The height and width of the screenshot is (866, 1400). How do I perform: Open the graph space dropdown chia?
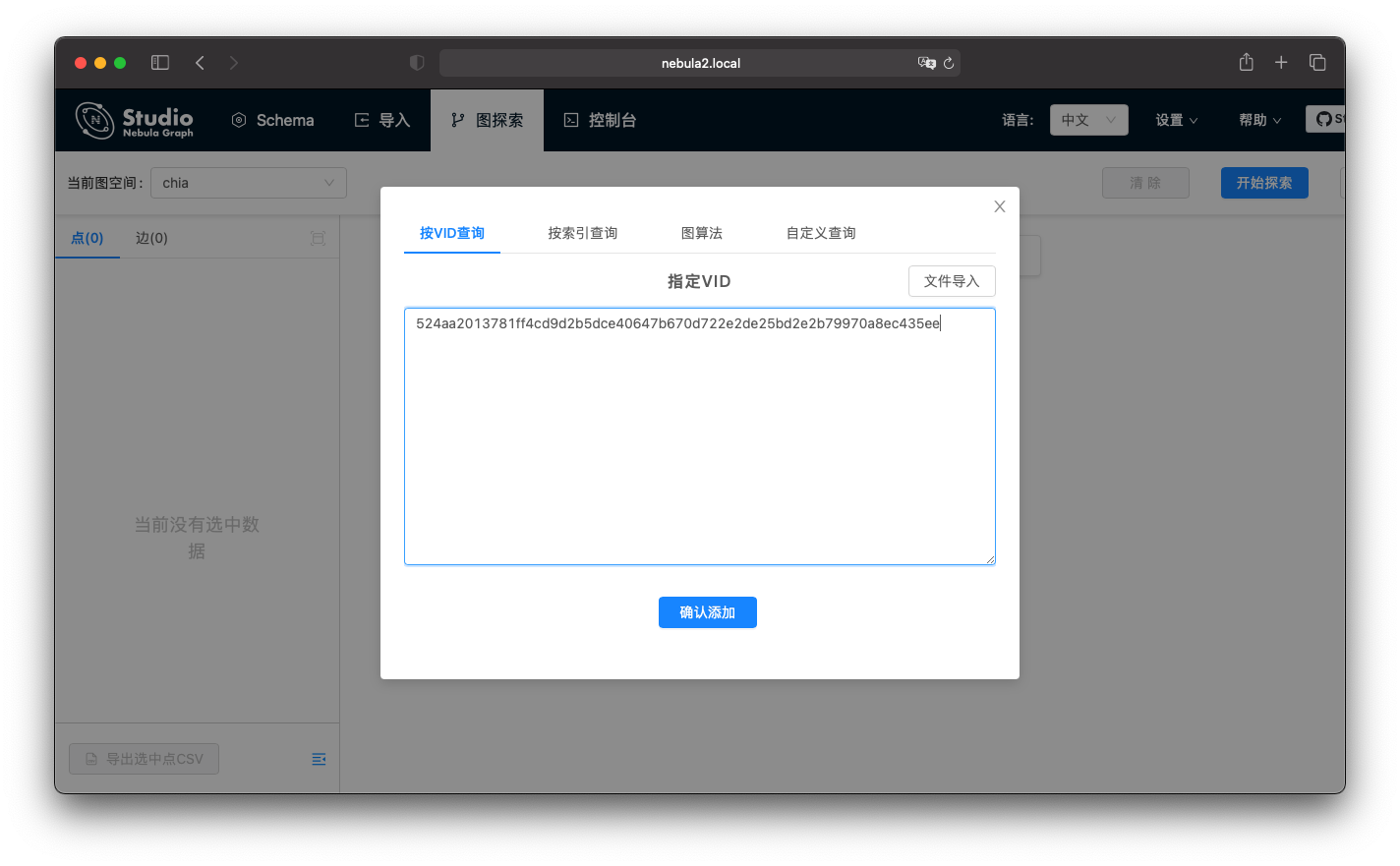[249, 183]
